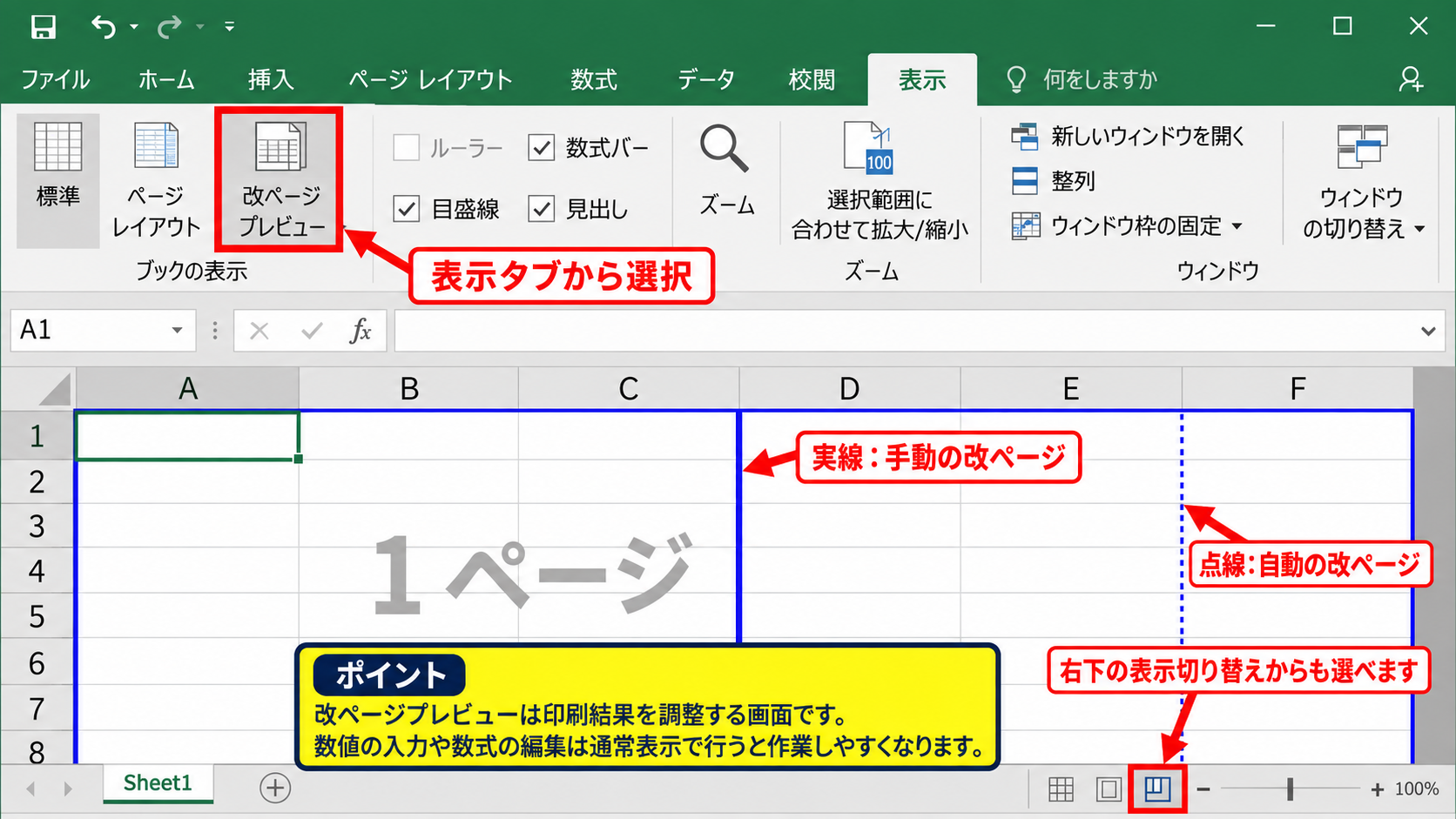Click column D header
The width and height of the screenshot is (1456, 819).
(850, 388)
